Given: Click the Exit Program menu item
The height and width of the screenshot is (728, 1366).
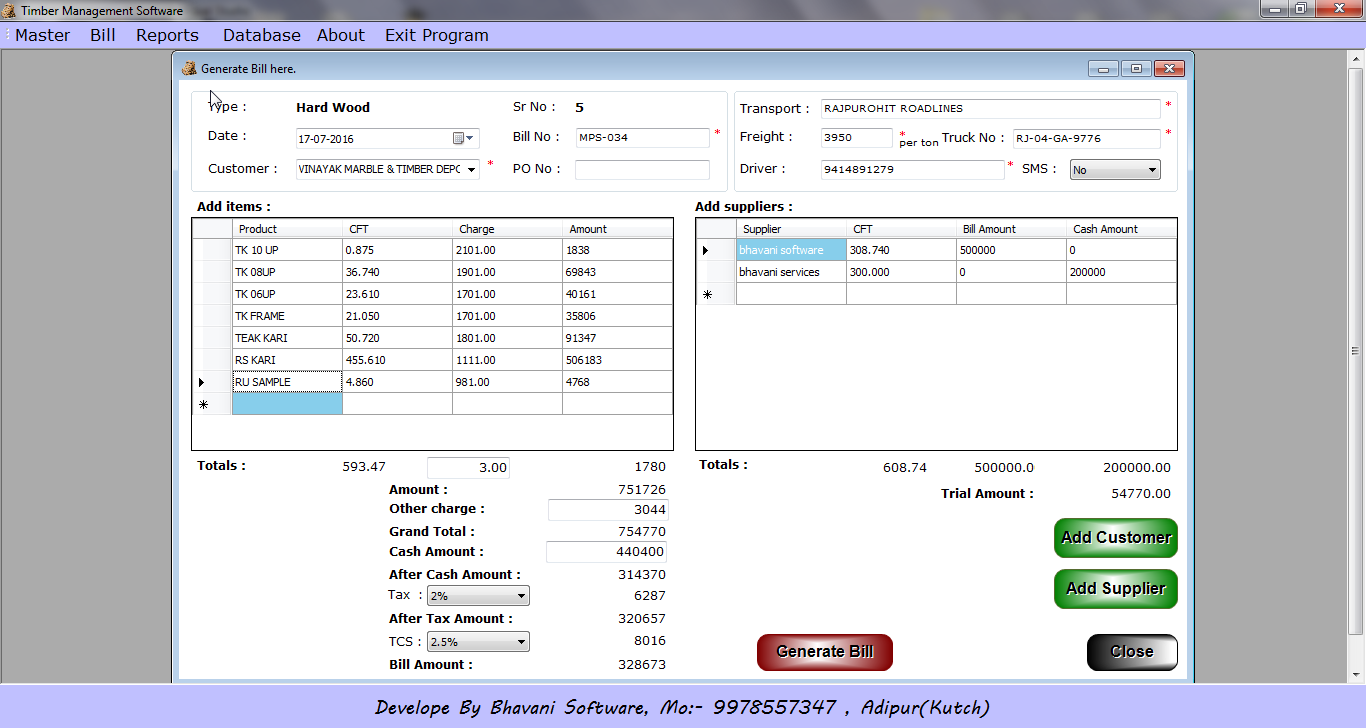Looking at the screenshot, I should coord(437,35).
